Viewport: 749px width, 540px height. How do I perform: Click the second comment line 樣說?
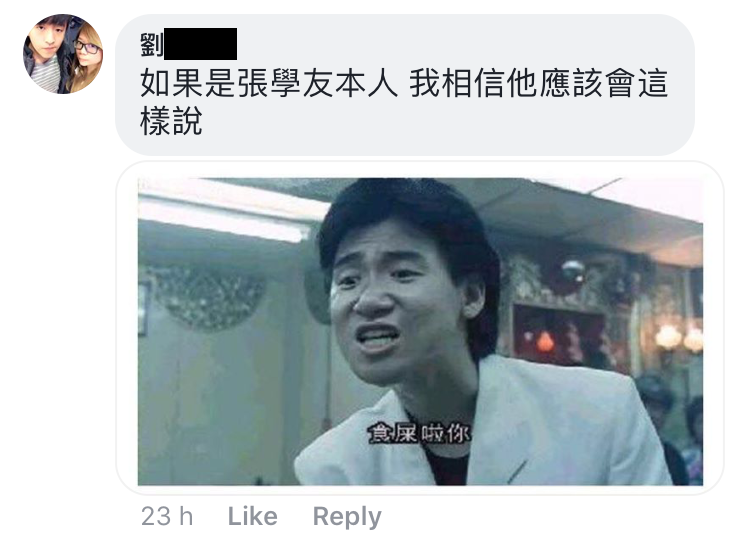(x=171, y=120)
